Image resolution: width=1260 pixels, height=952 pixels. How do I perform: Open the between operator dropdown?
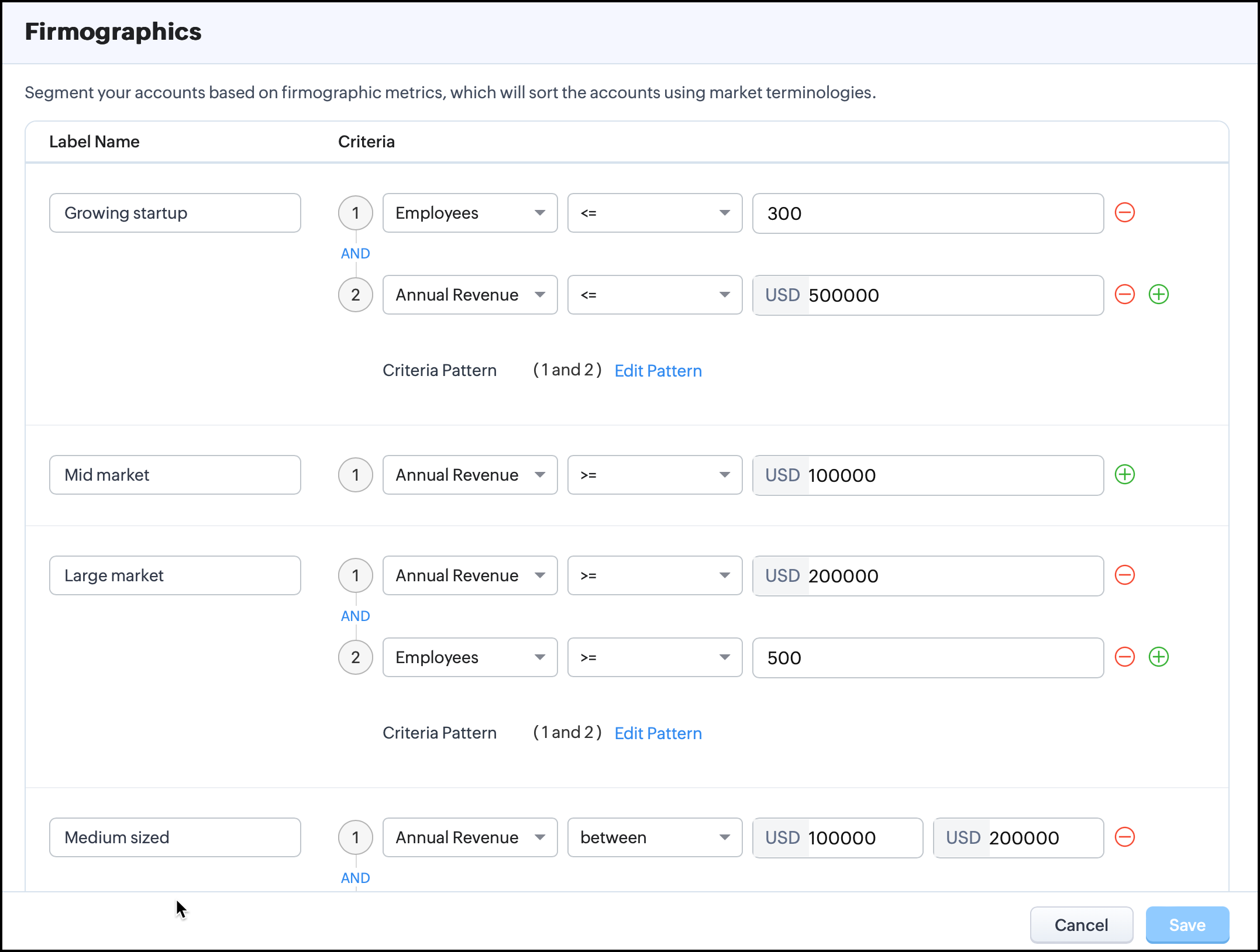click(x=654, y=837)
